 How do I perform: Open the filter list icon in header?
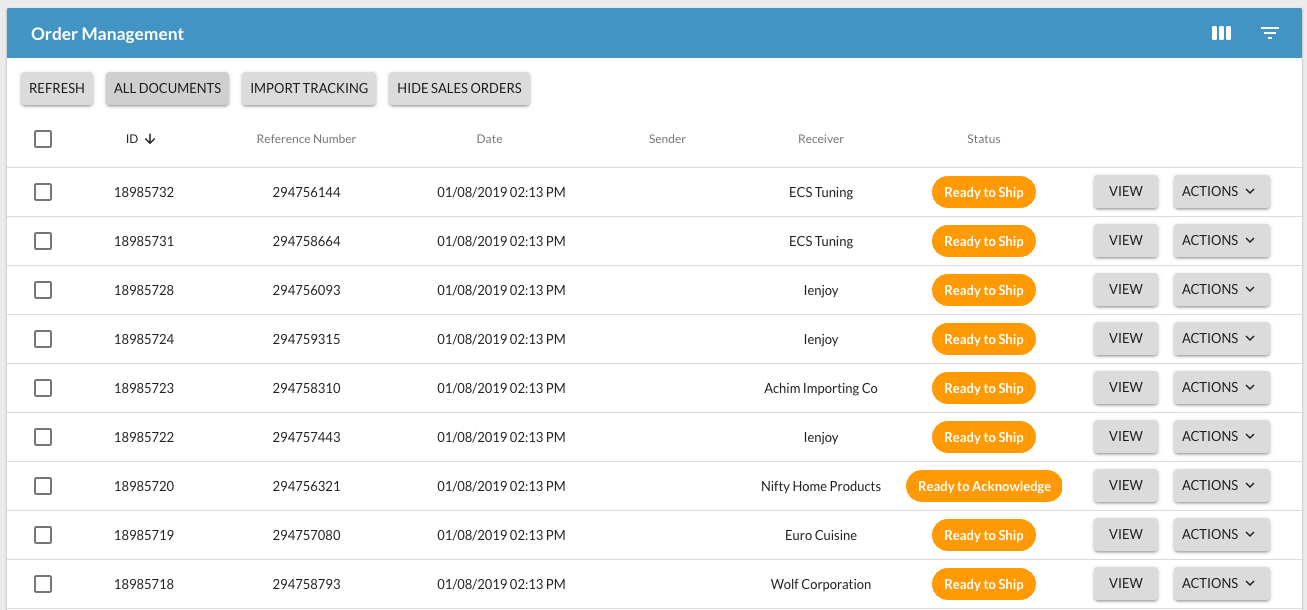click(1270, 33)
